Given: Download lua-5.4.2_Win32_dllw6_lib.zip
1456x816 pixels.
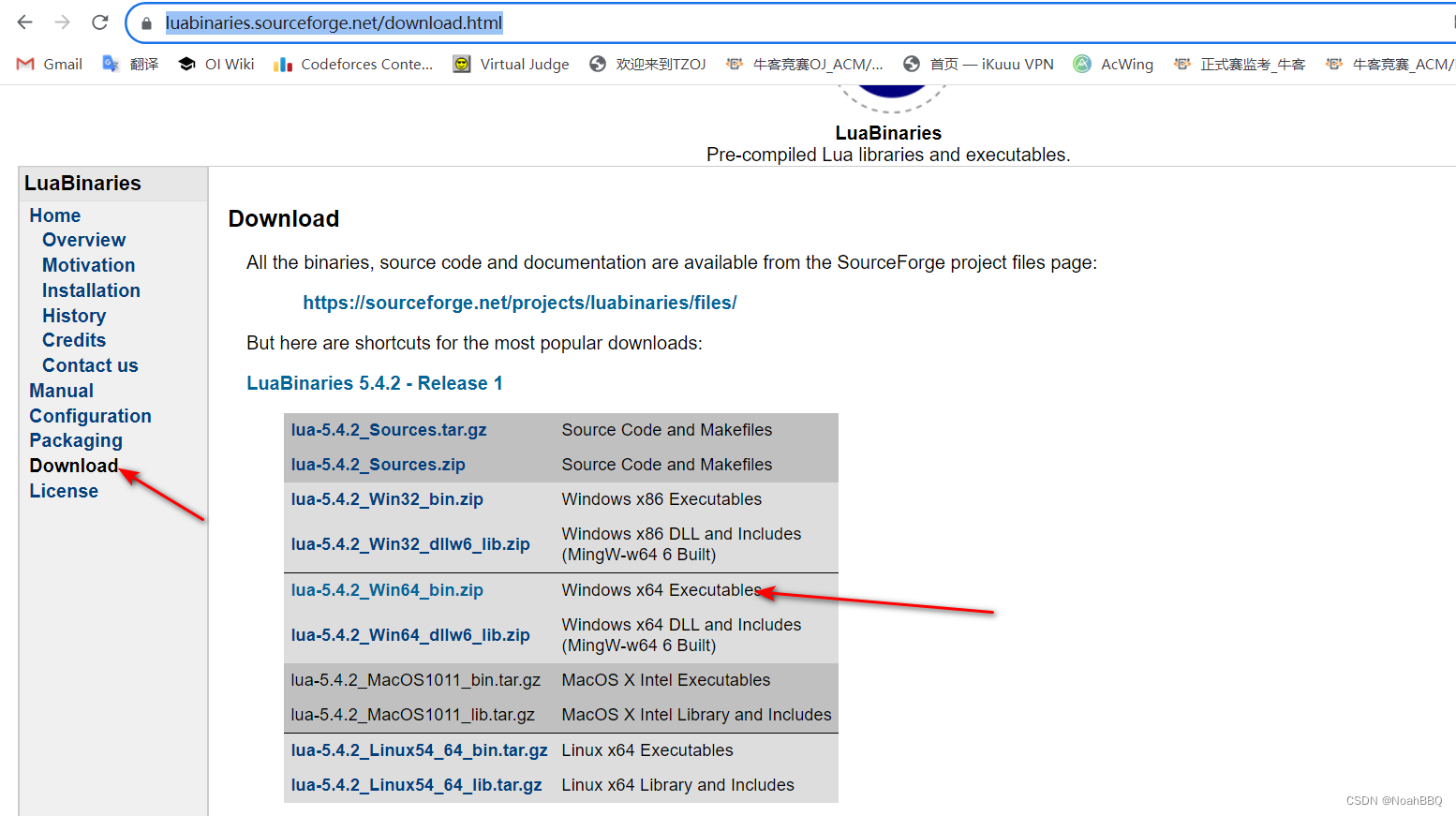Looking at the screenshot, I should click(x=410, y=544).
